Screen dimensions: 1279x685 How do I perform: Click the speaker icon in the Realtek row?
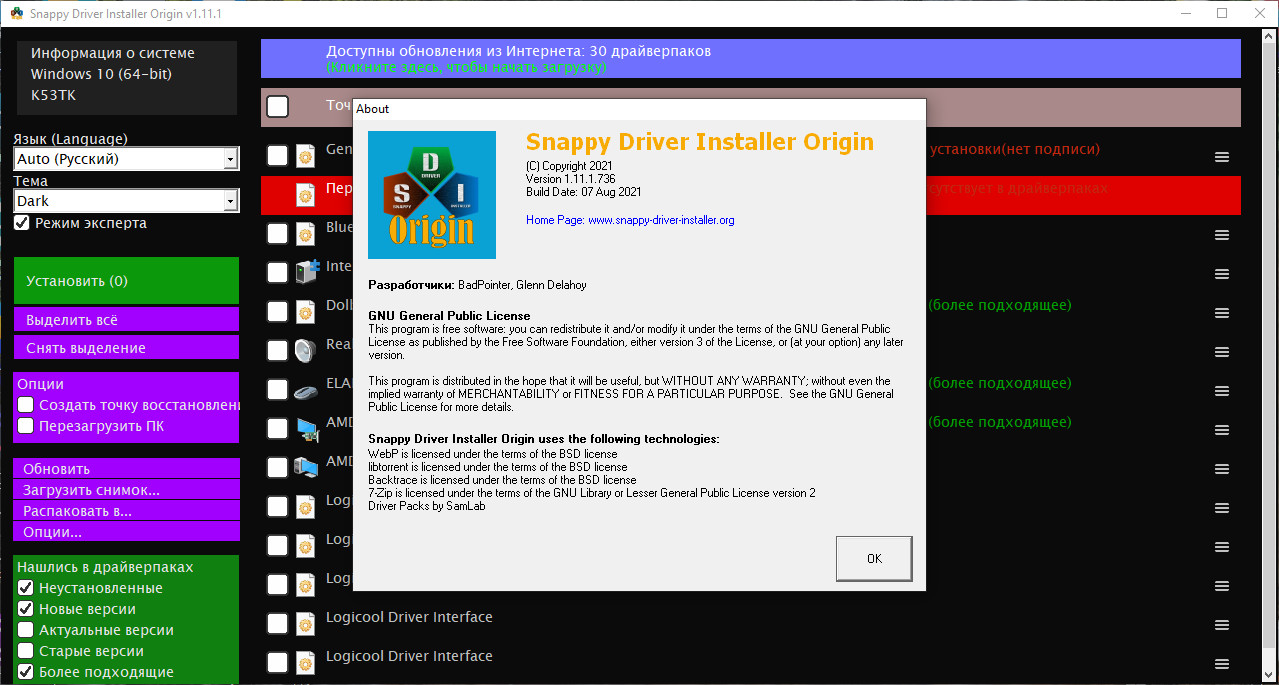tap(306, 351)
